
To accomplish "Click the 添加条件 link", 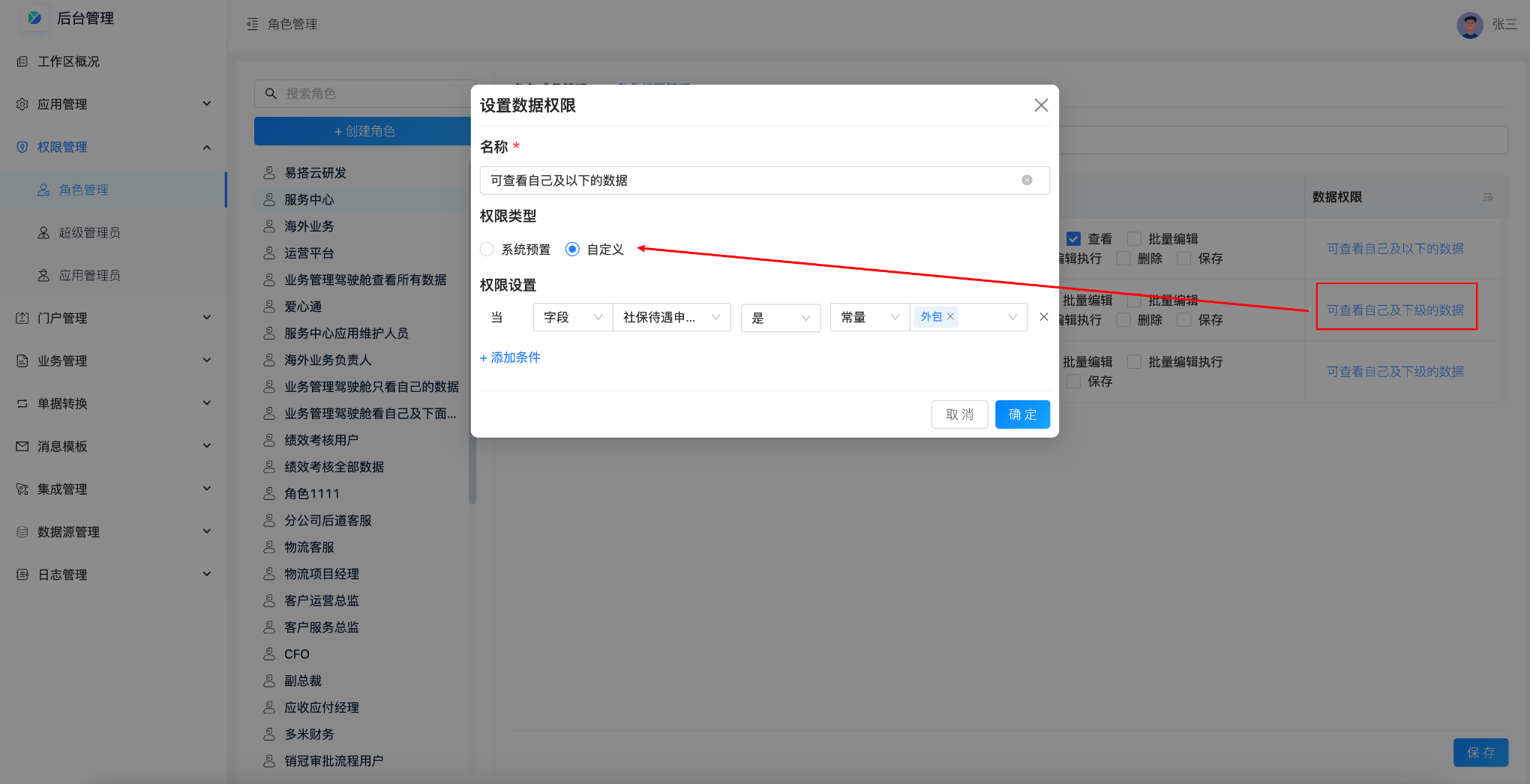I will (510, 358).
